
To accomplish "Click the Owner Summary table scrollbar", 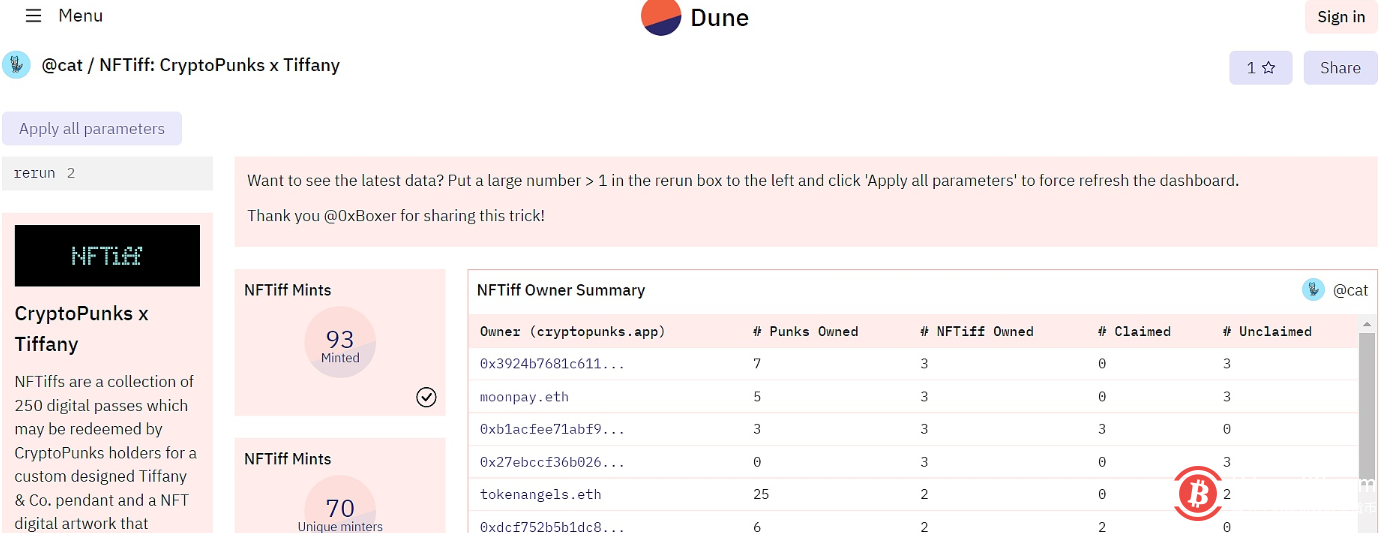I will [1365, 420].
